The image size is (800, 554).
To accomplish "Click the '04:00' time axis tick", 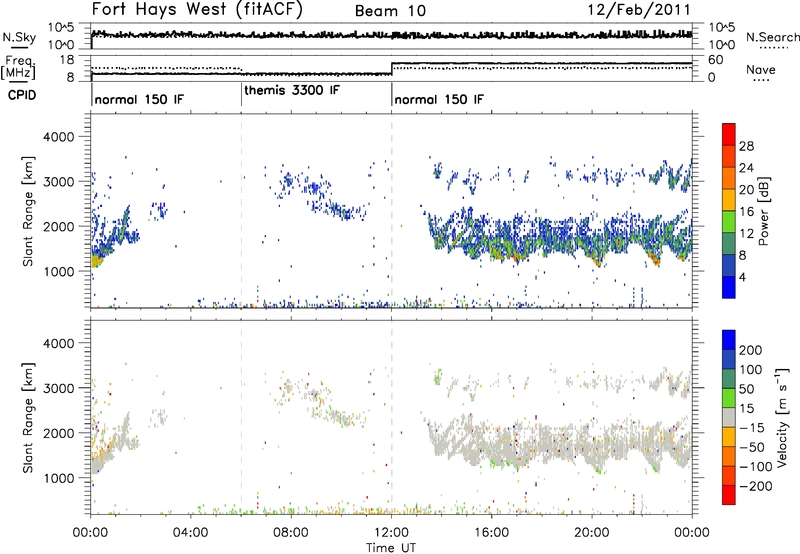I will tap(191, 533).
